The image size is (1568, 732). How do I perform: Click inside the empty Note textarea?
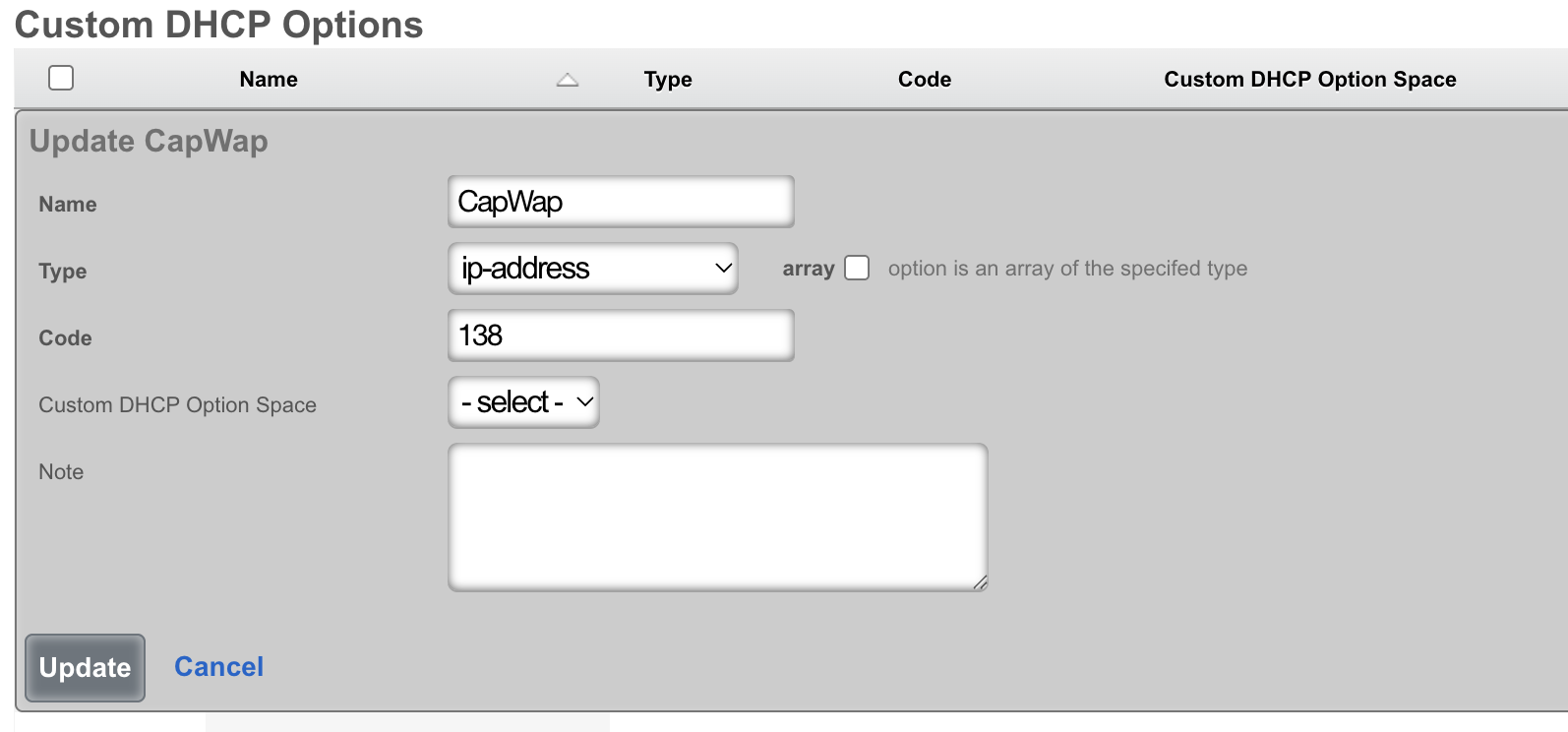(716, 516)
